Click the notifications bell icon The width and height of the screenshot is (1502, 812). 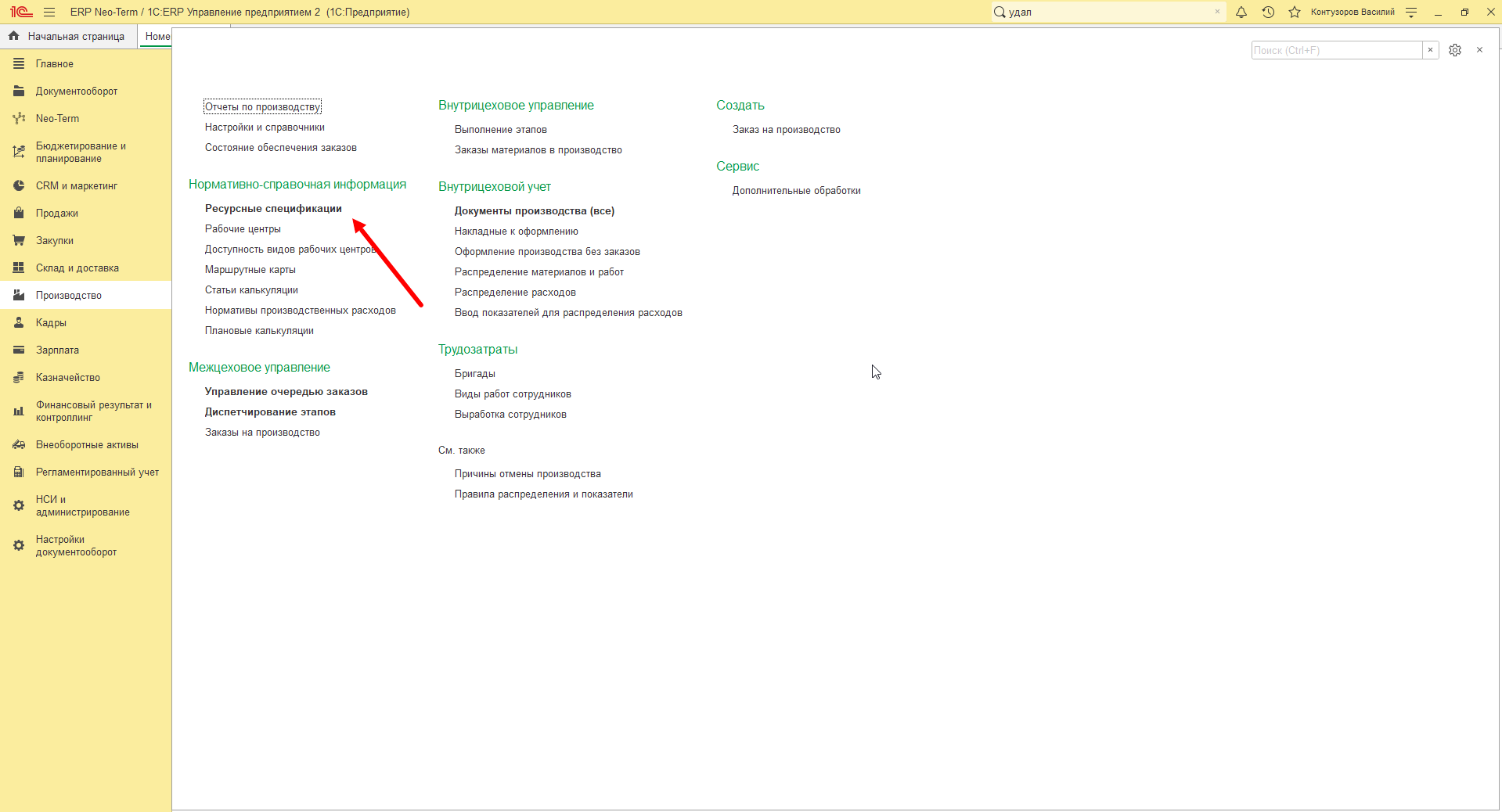click(1241, 12)
